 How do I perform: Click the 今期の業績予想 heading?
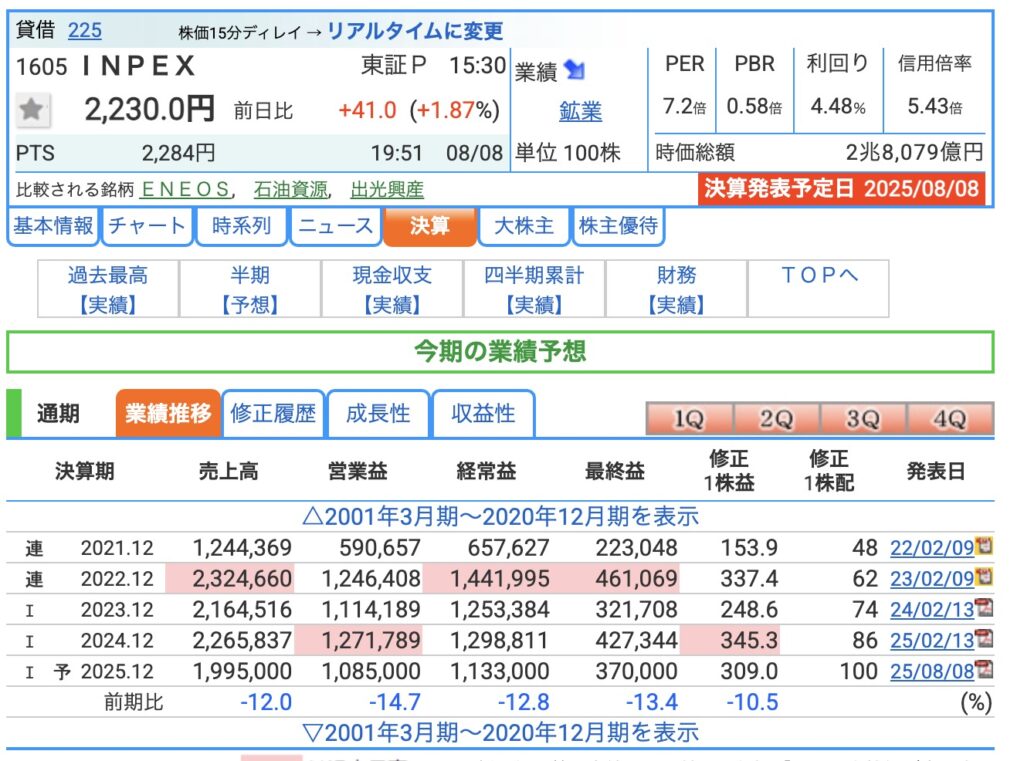point(500,352)
